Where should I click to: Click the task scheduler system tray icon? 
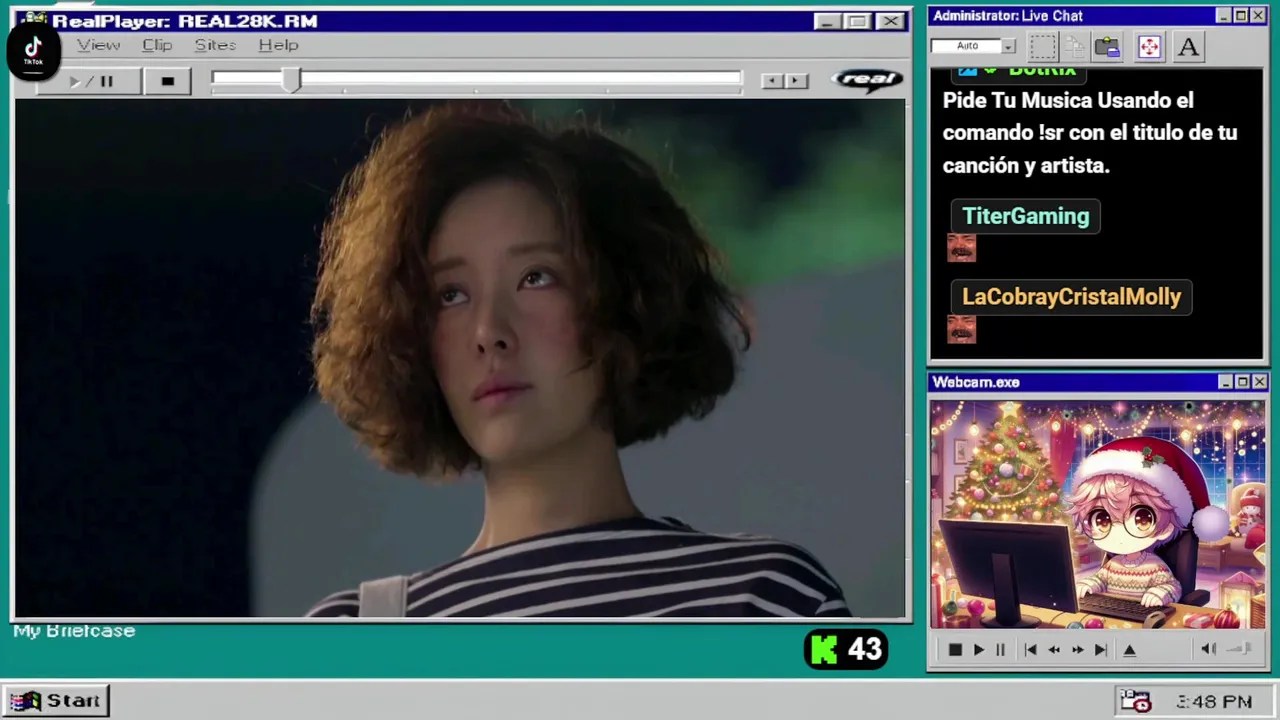1135,701
